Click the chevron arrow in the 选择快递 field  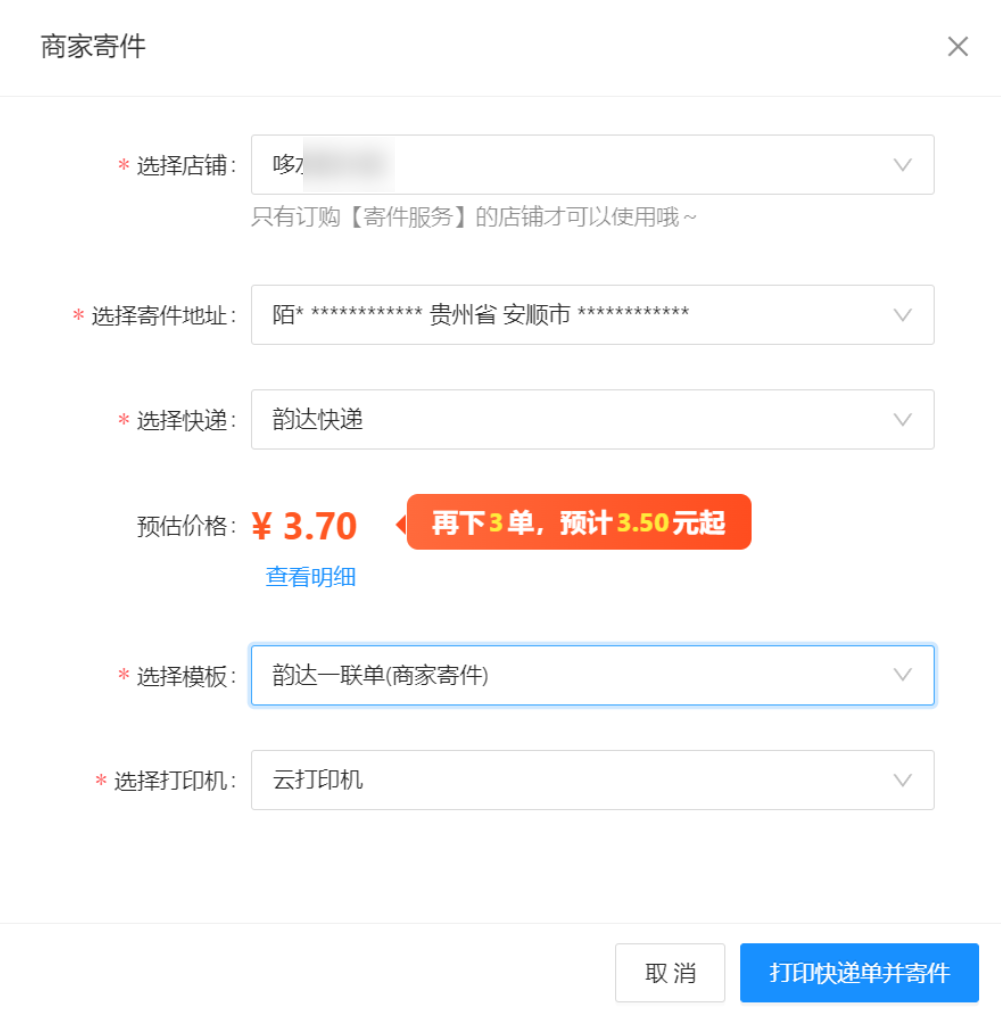point(902,420)
